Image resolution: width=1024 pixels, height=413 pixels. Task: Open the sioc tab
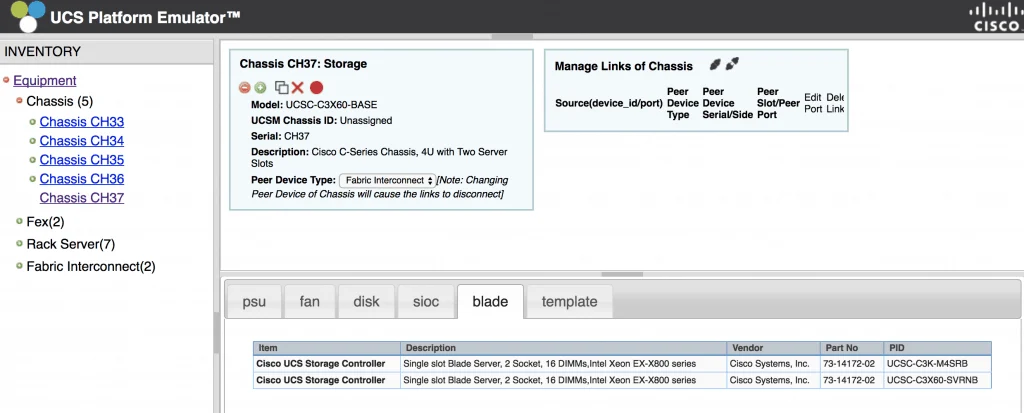click(426, 301)
